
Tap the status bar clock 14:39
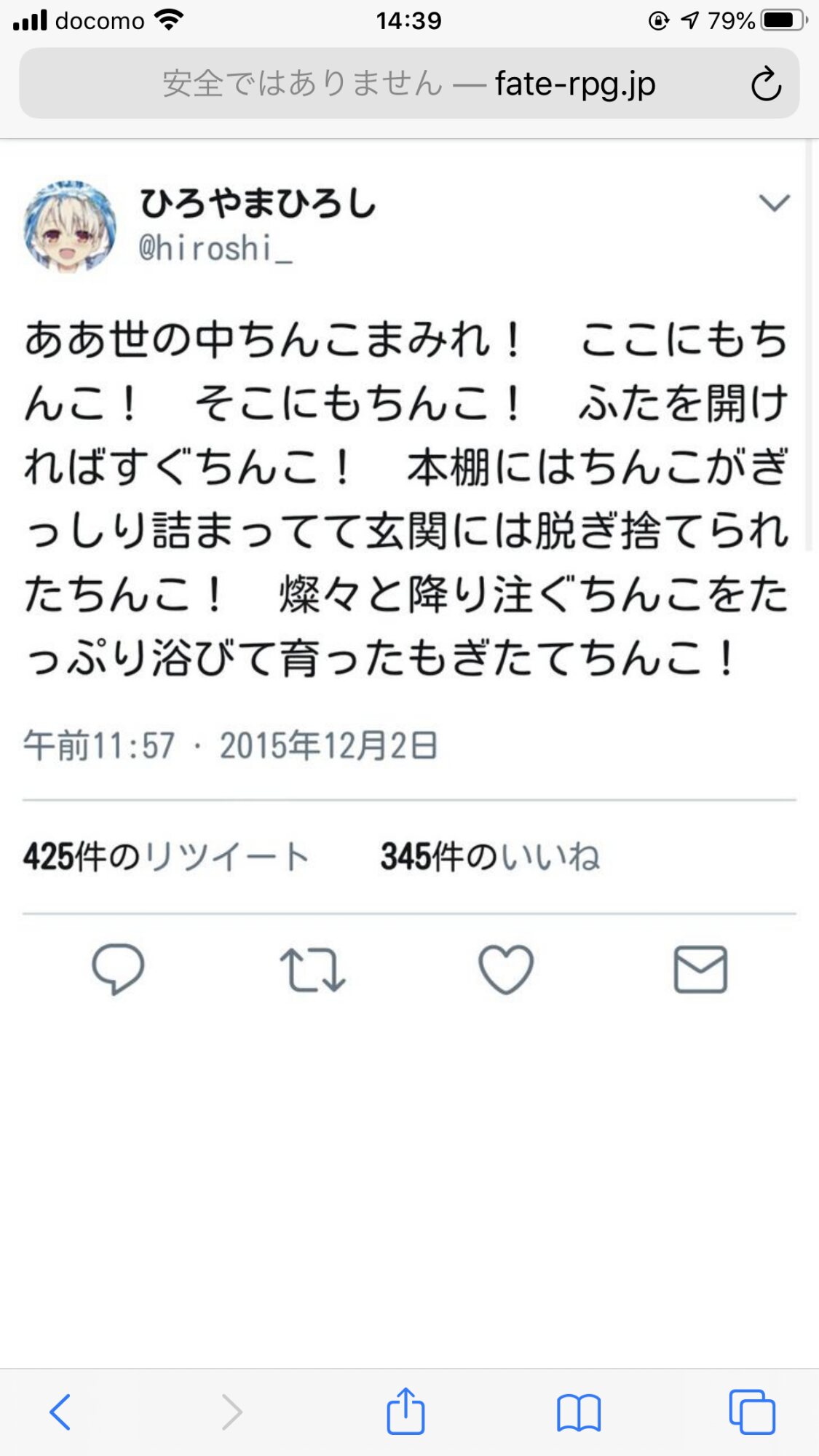408,20
